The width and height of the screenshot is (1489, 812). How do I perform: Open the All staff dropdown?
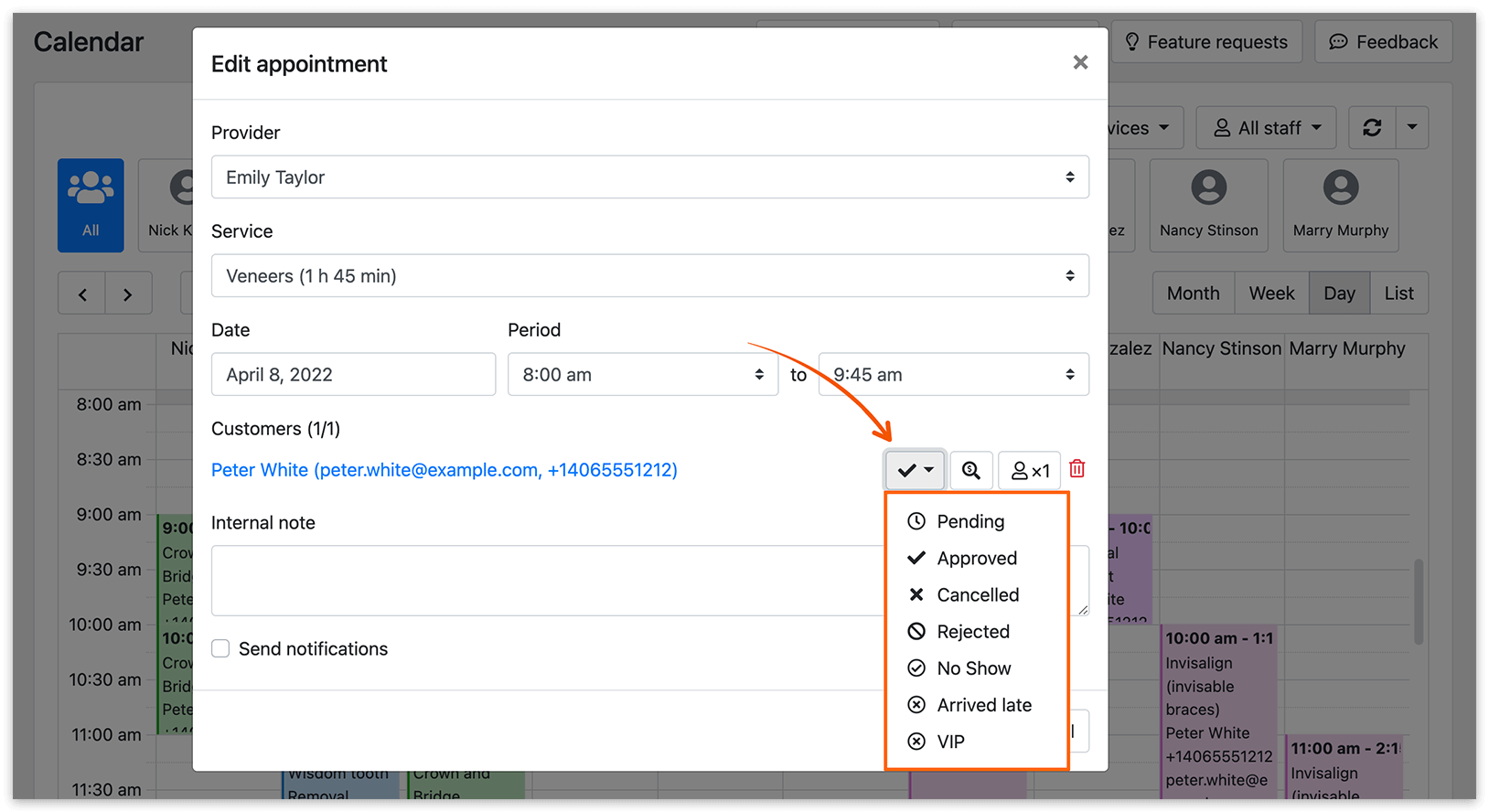tap(1266, 128)
